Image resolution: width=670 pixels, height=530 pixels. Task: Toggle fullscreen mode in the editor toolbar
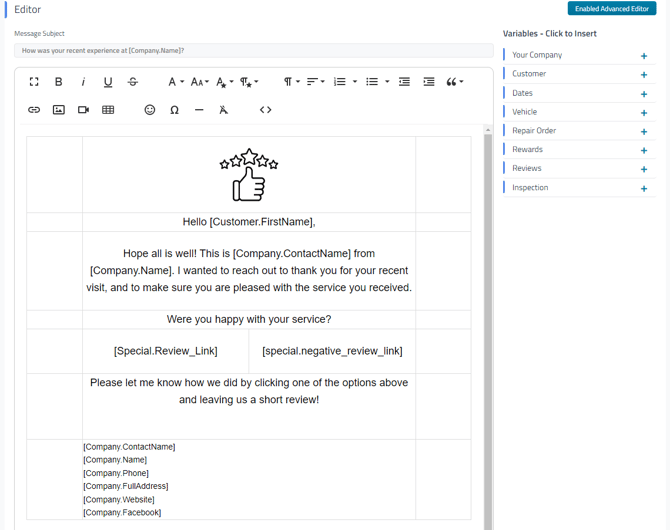(x=34, y=82)
